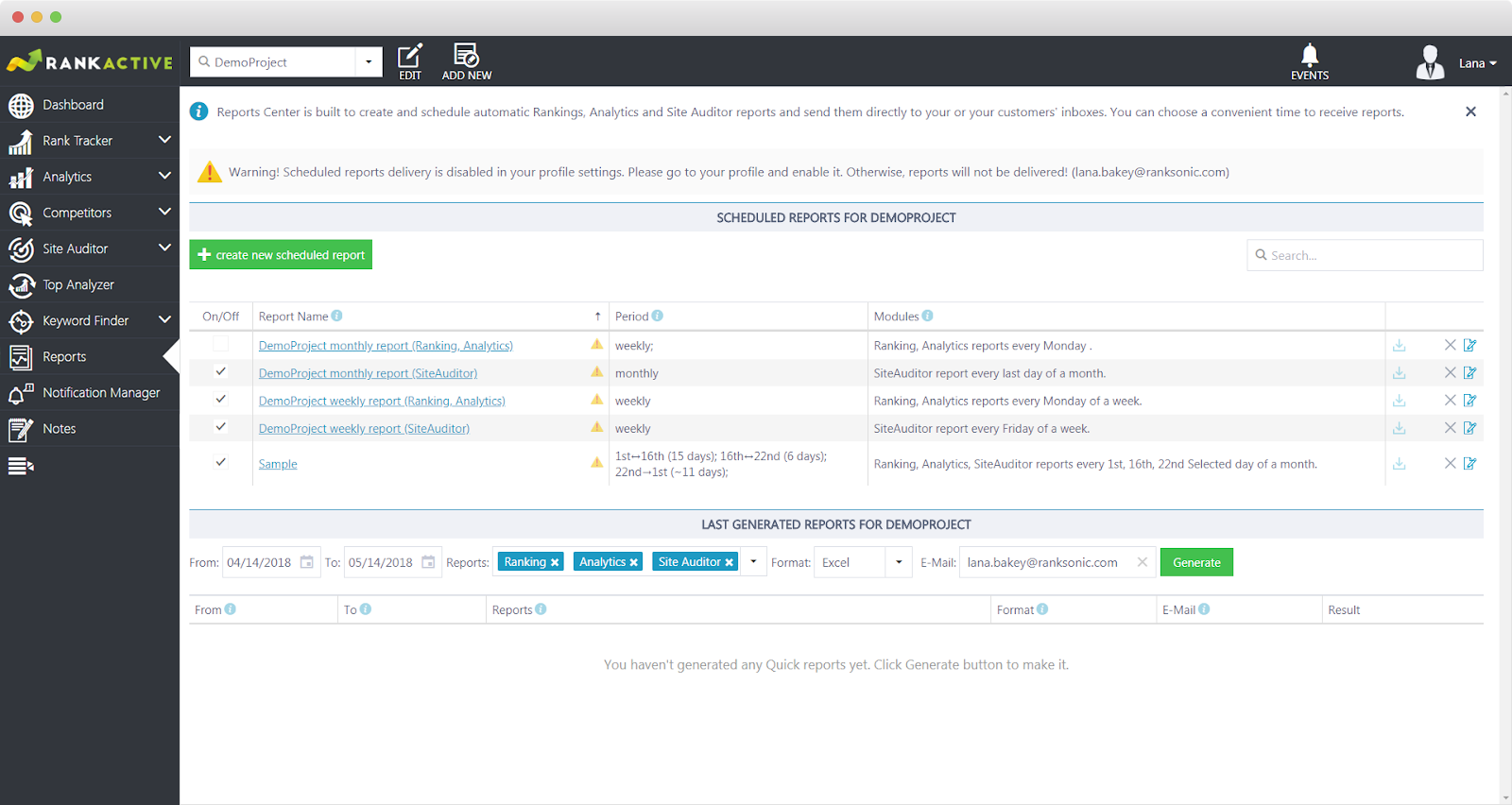
Task: Expand the Analytics sidebar menu
Action: tap(164, 176)
